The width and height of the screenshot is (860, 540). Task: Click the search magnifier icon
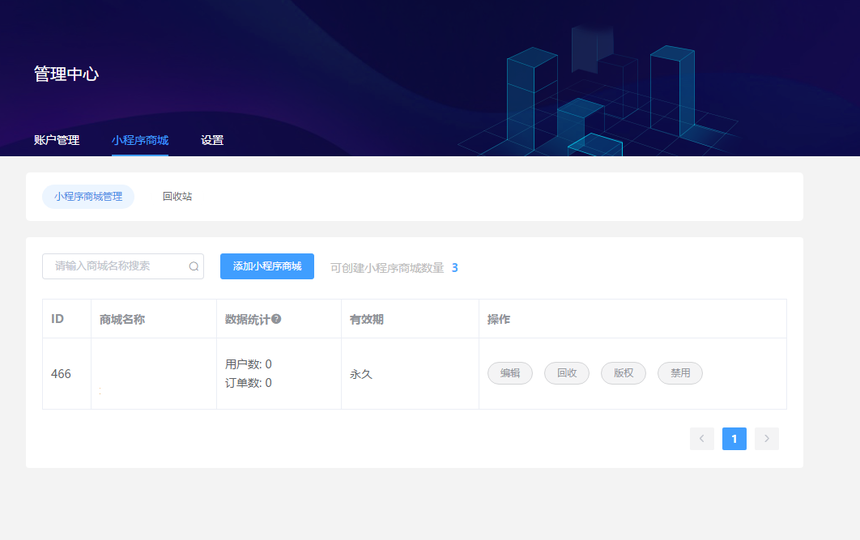(193, 267)
